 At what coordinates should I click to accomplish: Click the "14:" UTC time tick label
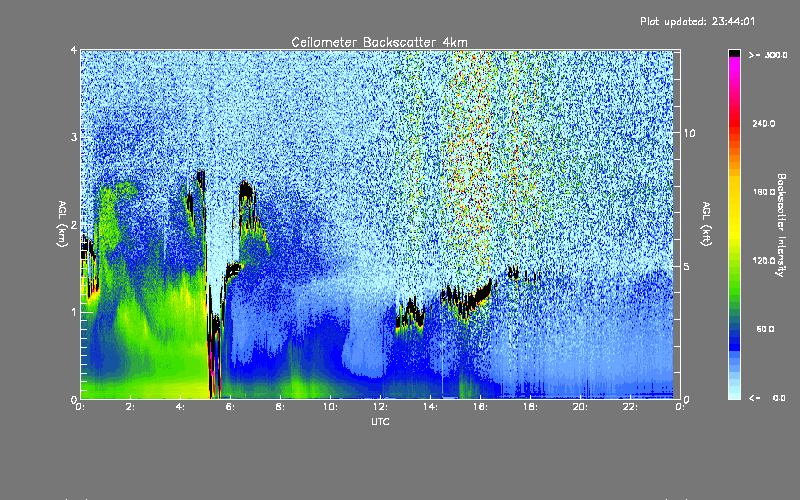430,407
